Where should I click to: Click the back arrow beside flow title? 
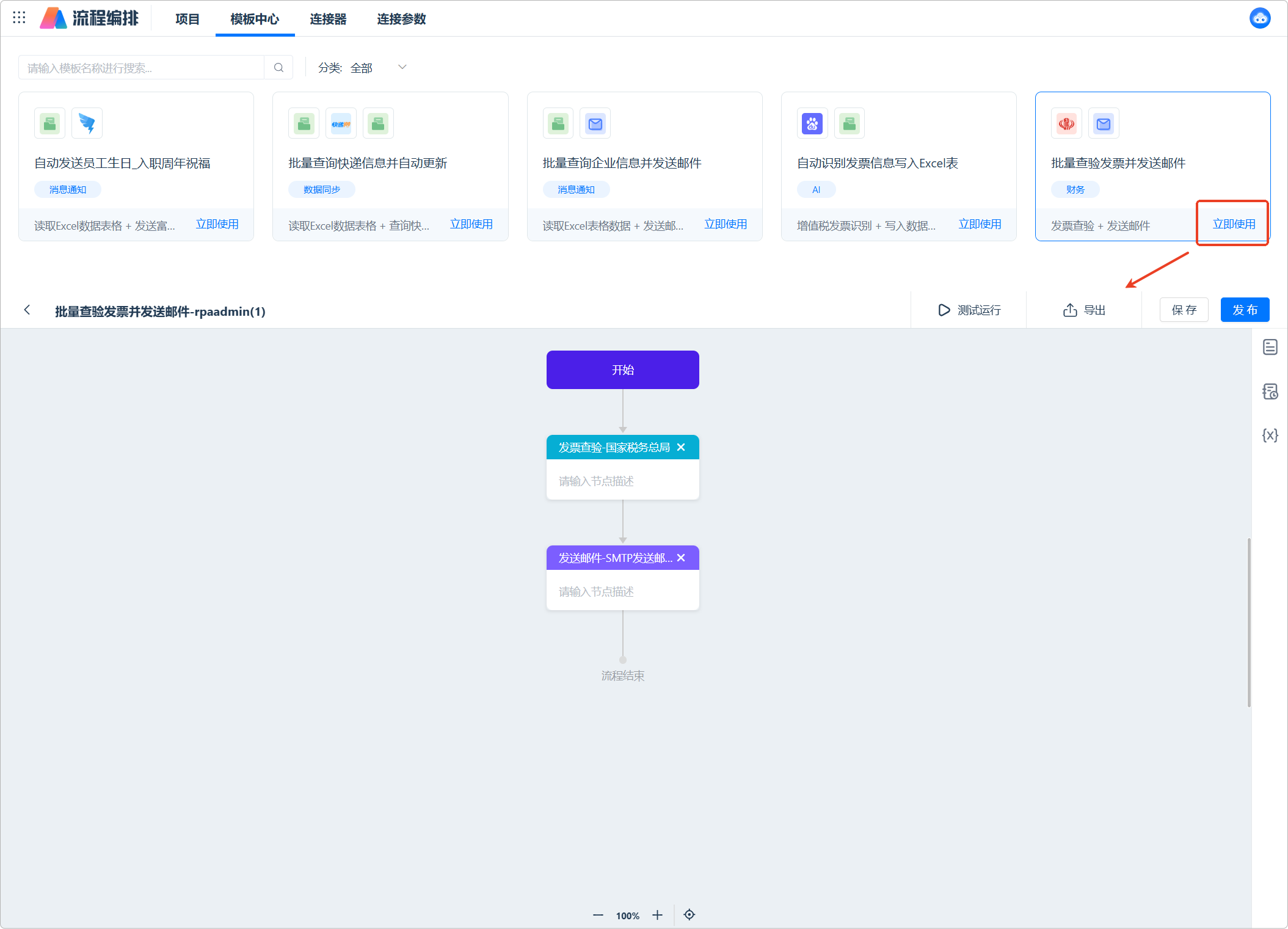(x=27, y=310)
